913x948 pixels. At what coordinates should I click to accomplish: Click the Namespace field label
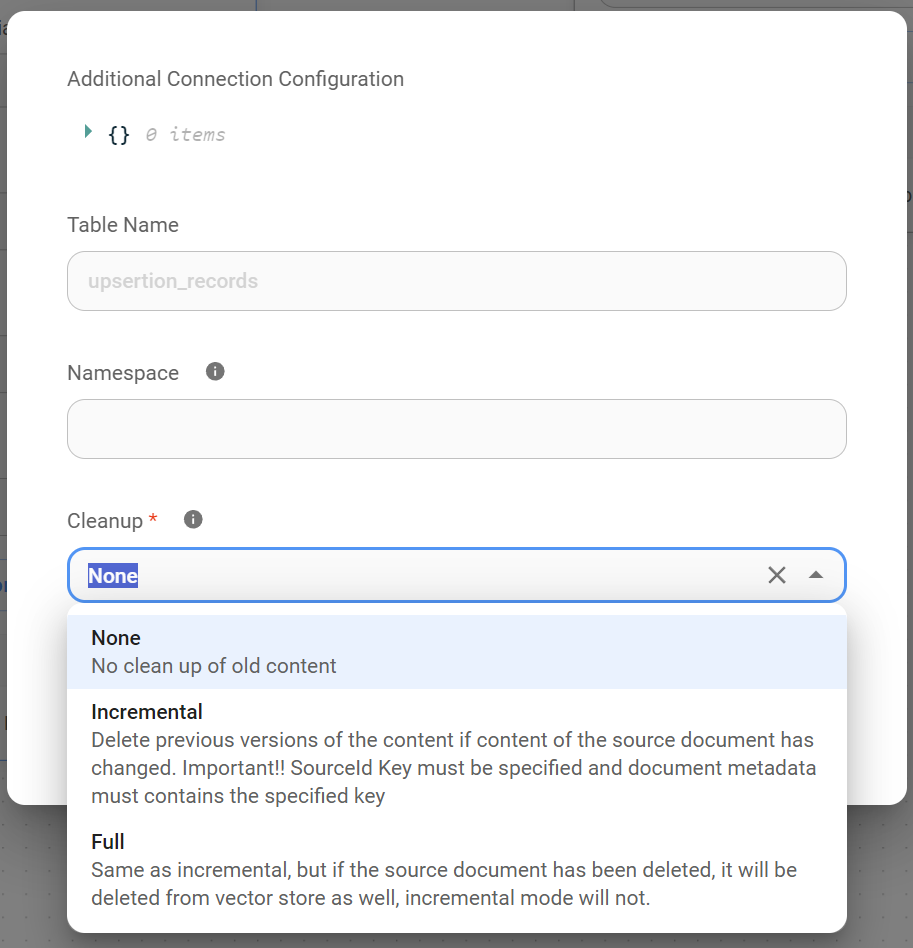click(x=123, y=373)
